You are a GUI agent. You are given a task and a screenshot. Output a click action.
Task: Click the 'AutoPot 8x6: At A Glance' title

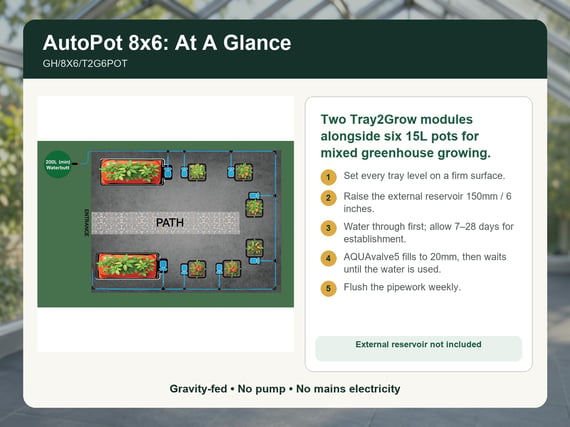pyautogui.click(x=167, y=43)
